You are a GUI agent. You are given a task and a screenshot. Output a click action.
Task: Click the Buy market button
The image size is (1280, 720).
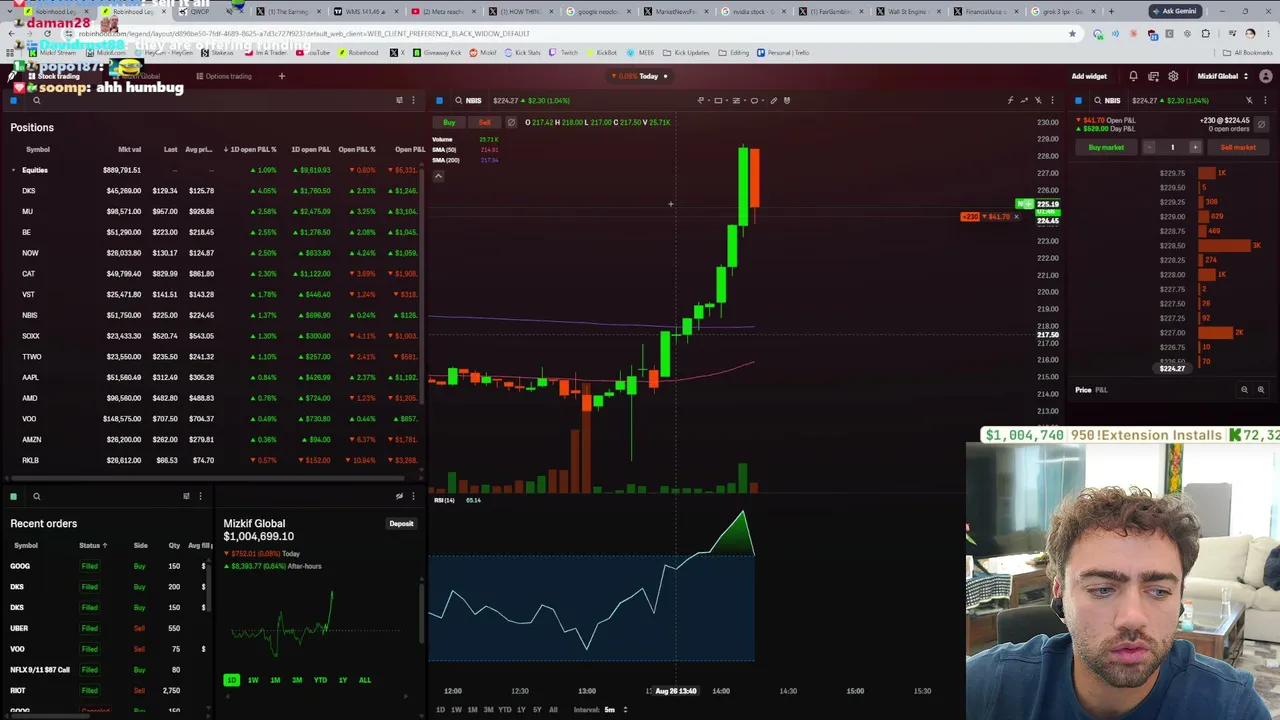pos(1106,147)
